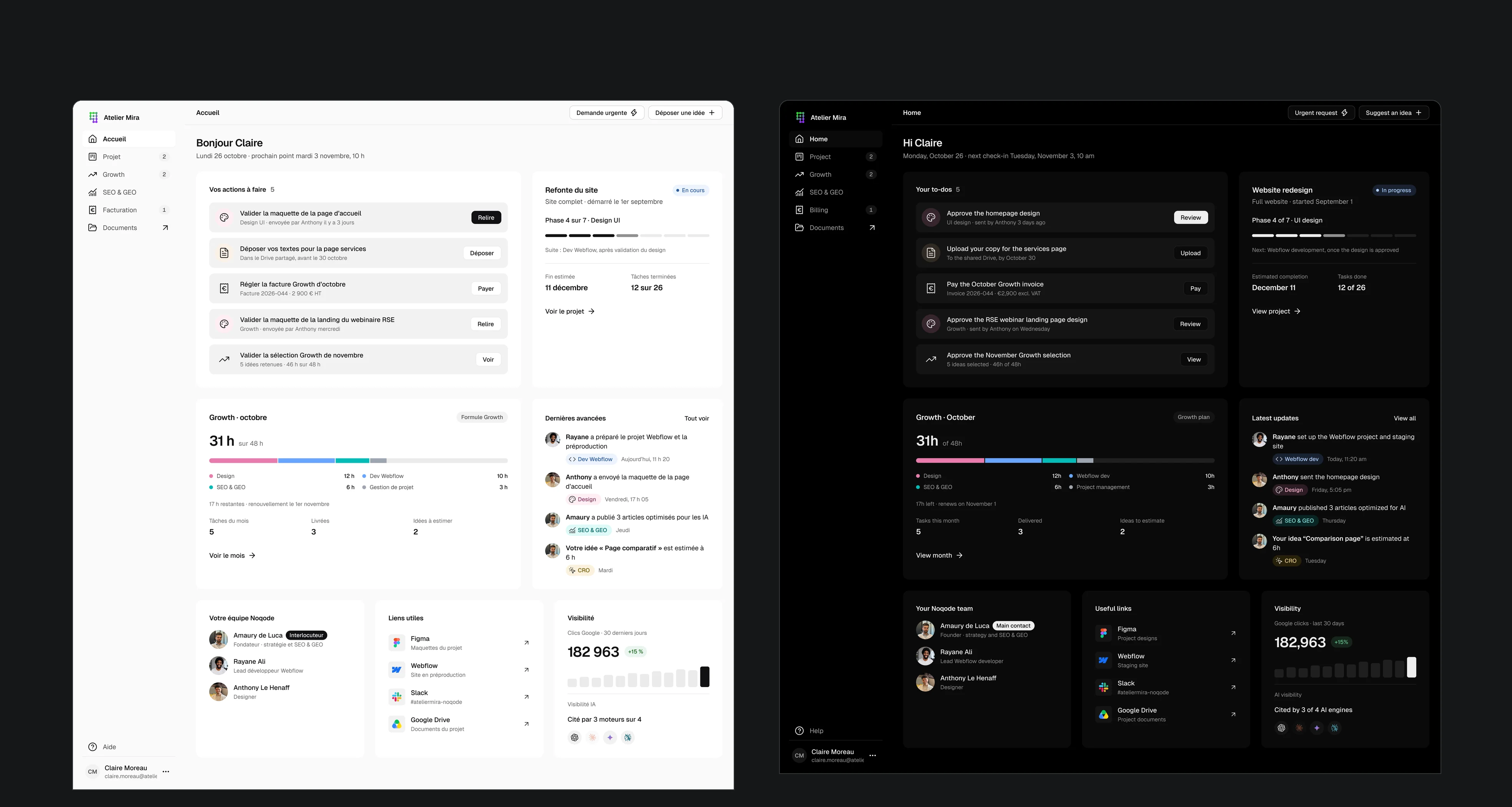Click the Claude engine icon under AI visibility
1512x807 pixels.
click(1300, 728)
